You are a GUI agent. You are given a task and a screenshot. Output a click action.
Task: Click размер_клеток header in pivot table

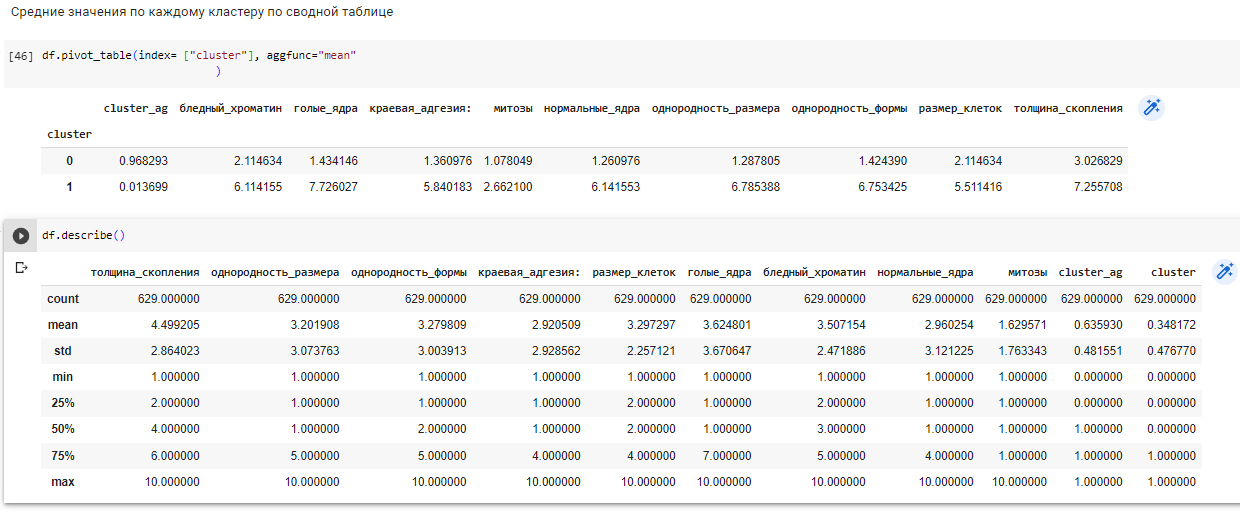coord(960,108)
